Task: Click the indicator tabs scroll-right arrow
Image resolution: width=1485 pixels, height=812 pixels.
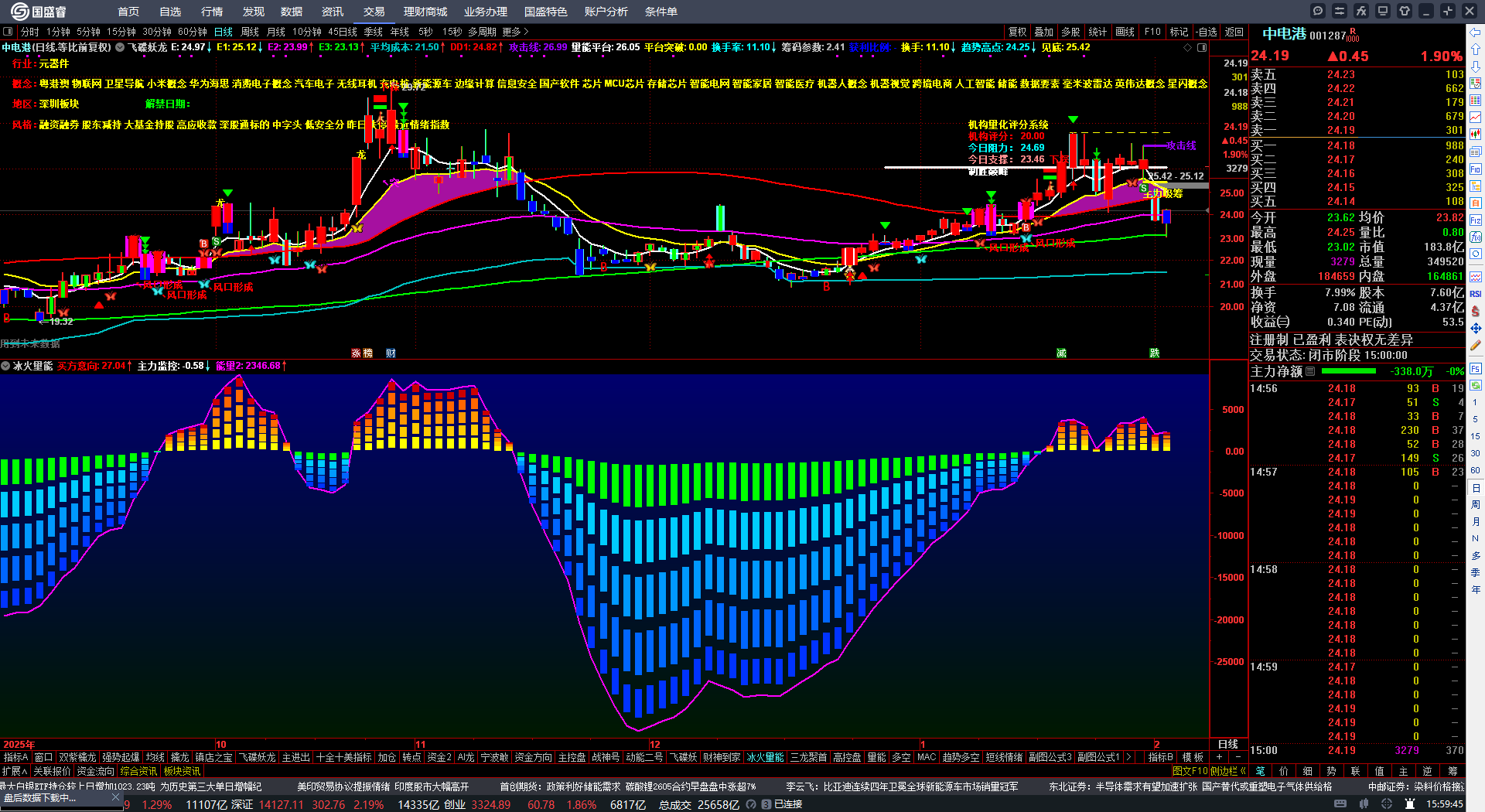Action: 1129,757
